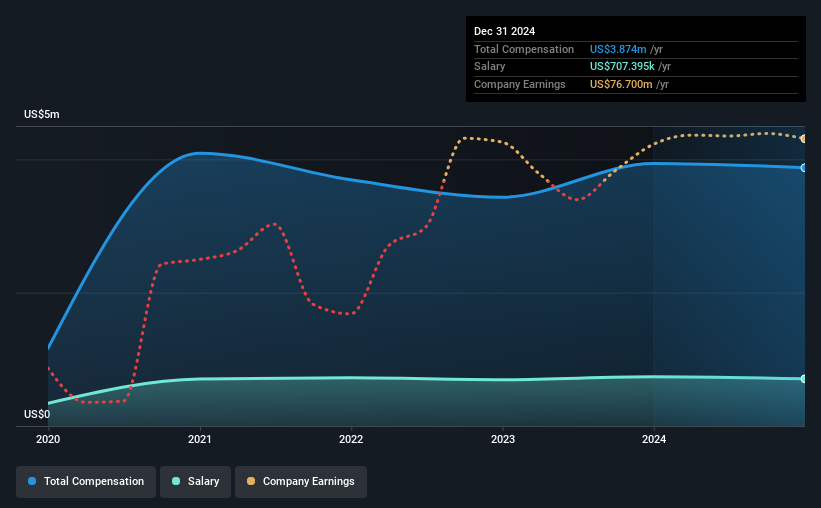The width and height of the screenshot is (821, 508).
Task: Click the 2020 x-axis label
Action: pos(48,439)
